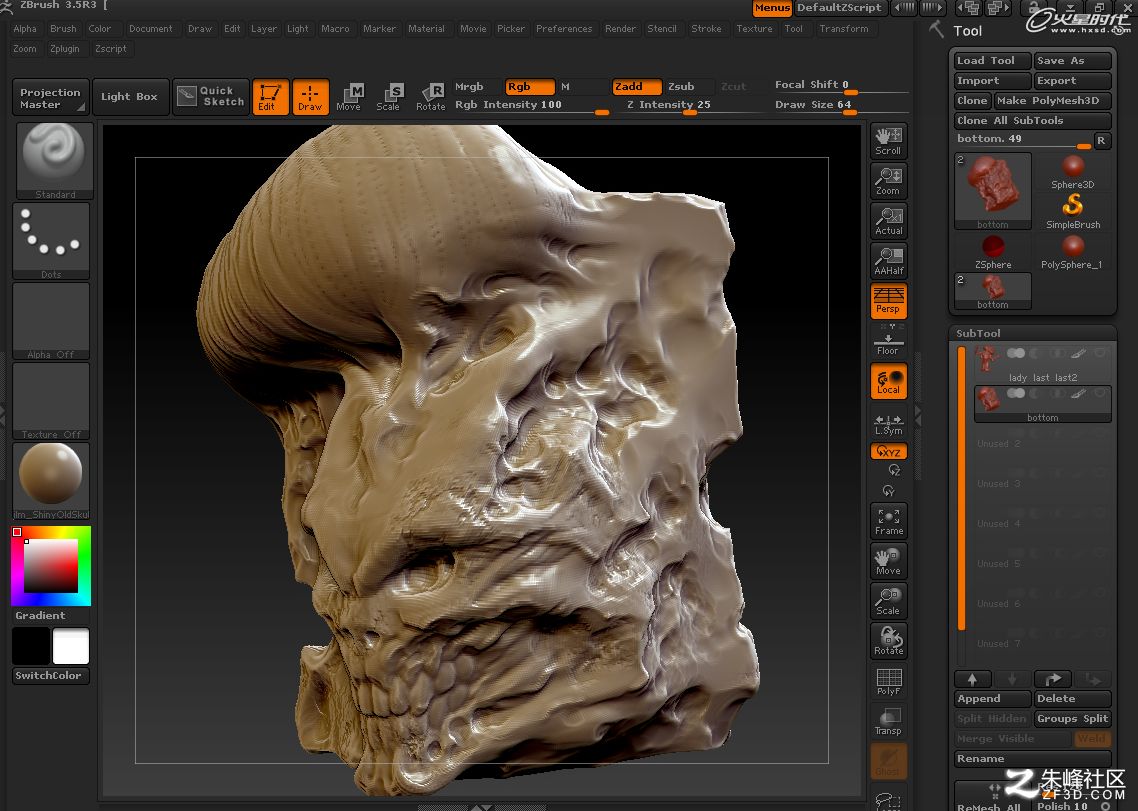Click the Floor grid icon
This screenshot has width=1138, height=811.
pyautogui.click(x=888, y=344)
